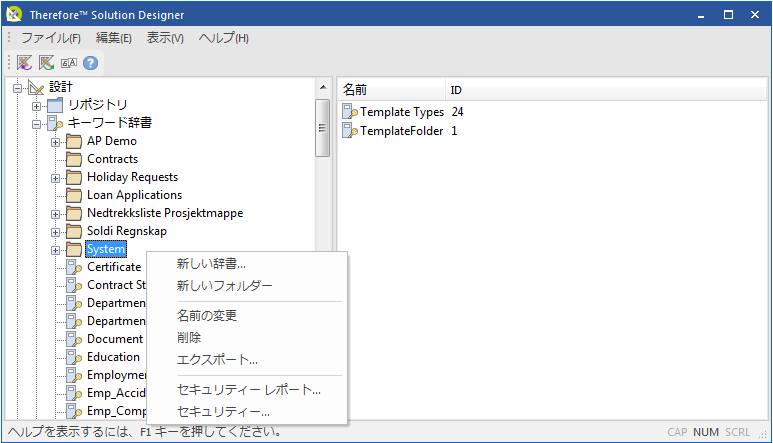The image size is (773, 443).
Task: Open the ヘルプ(H) menu
Action: tap(223, 38)
